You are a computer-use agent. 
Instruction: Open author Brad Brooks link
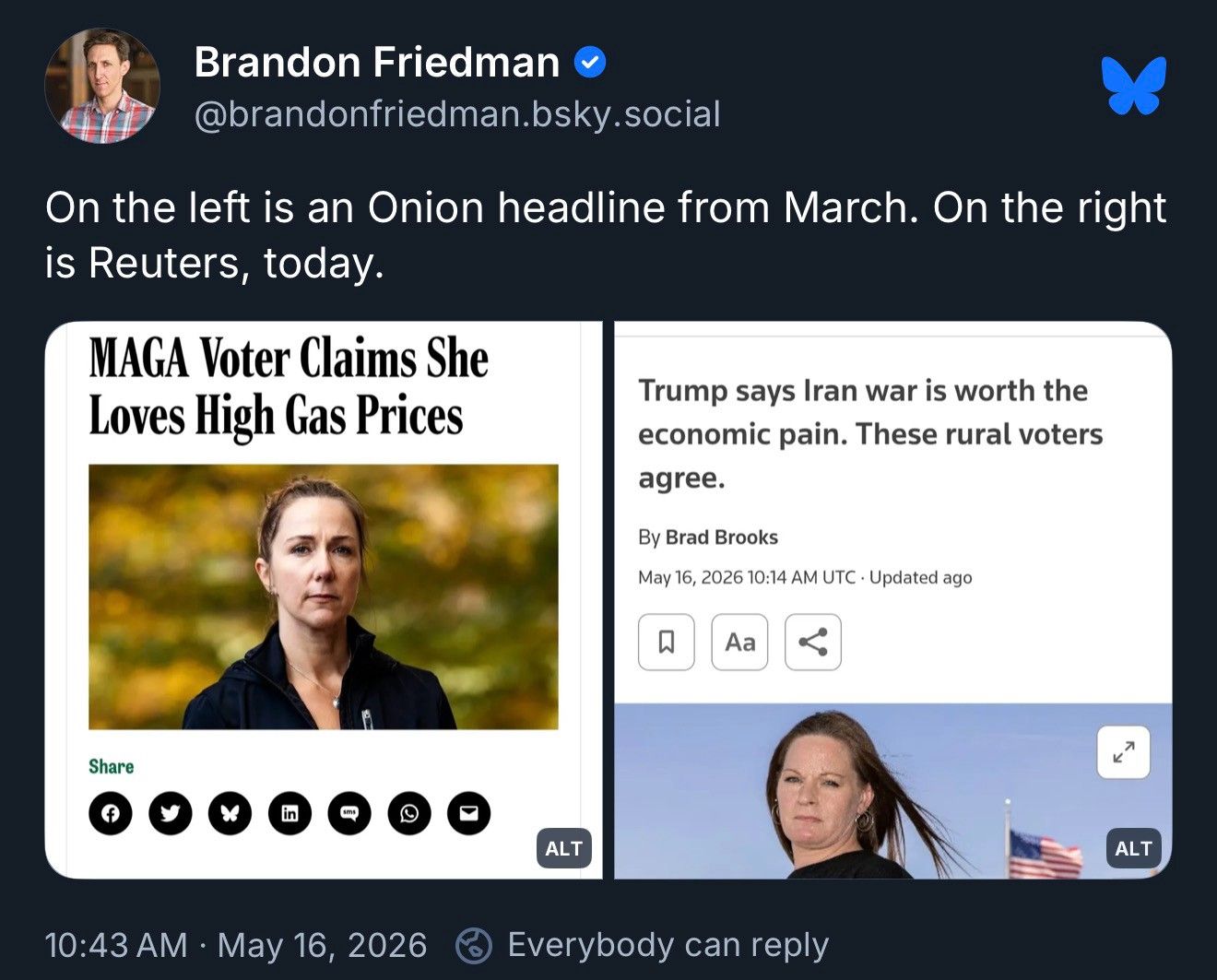click(722, 537)
